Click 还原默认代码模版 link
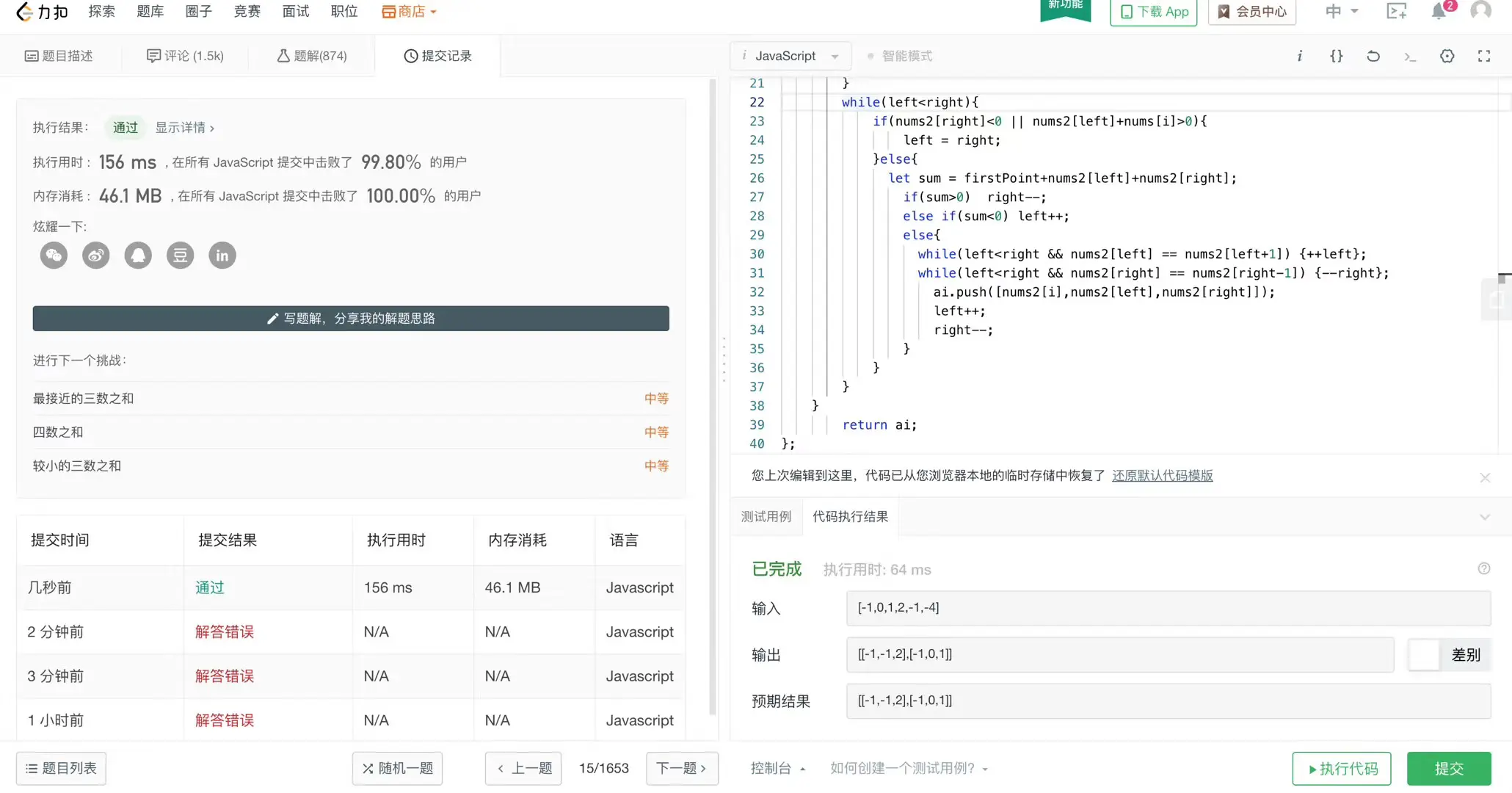The width and height of the screenshot is (1512, 793). pyautogui.click(x=1162, y=476)
